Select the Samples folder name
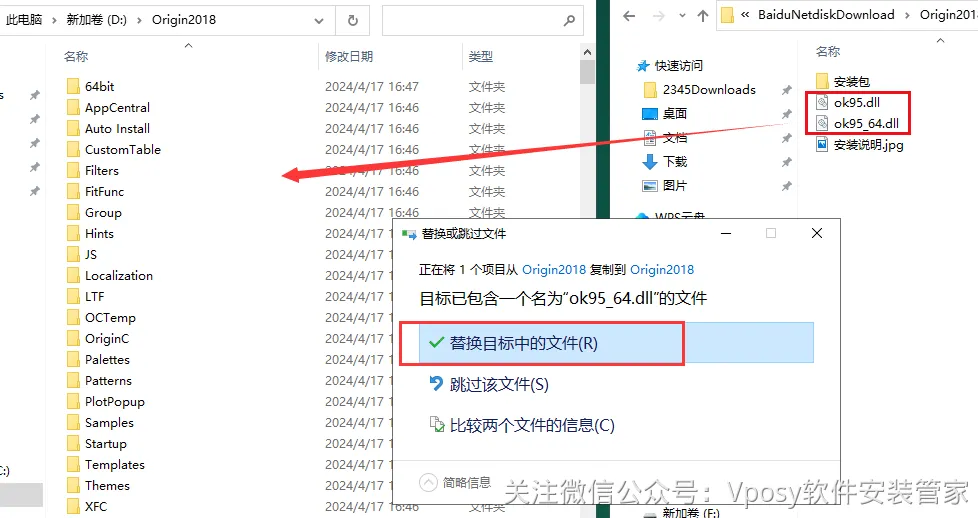The width and height of the screenshot is (978, 518). [x=109, y=423]
